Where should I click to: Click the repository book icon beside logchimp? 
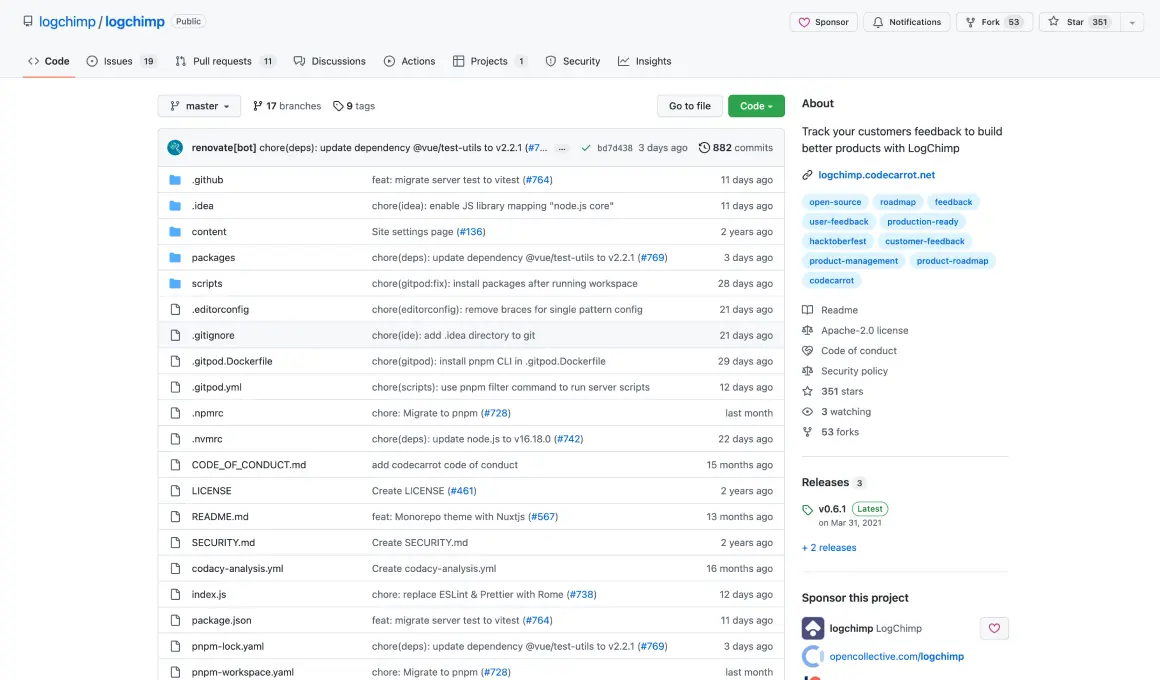coord(27,20)
